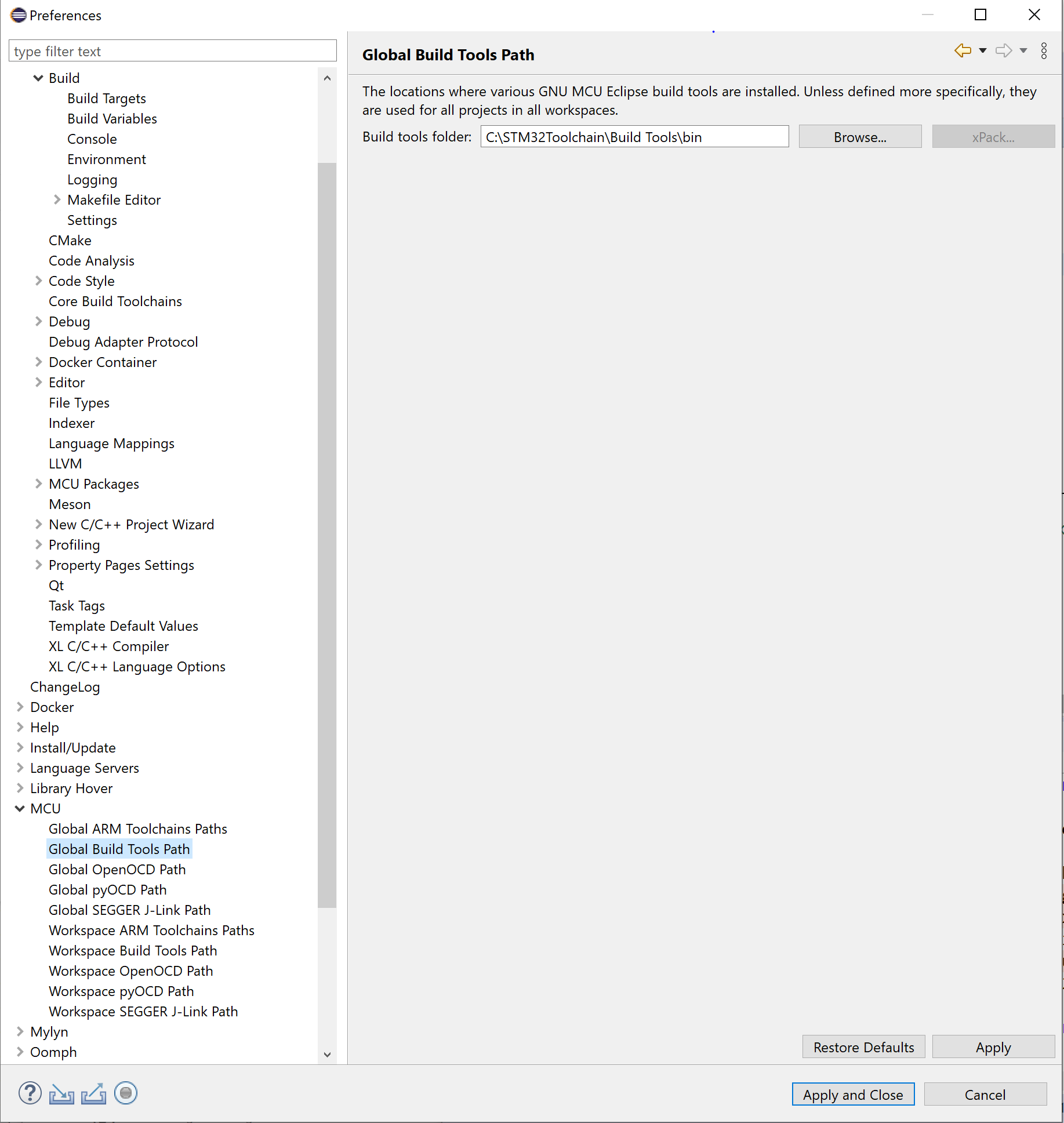Viewport: 1064px width, 1123px height.
Task: Open the Console preferences page
Action: point(92,139)
